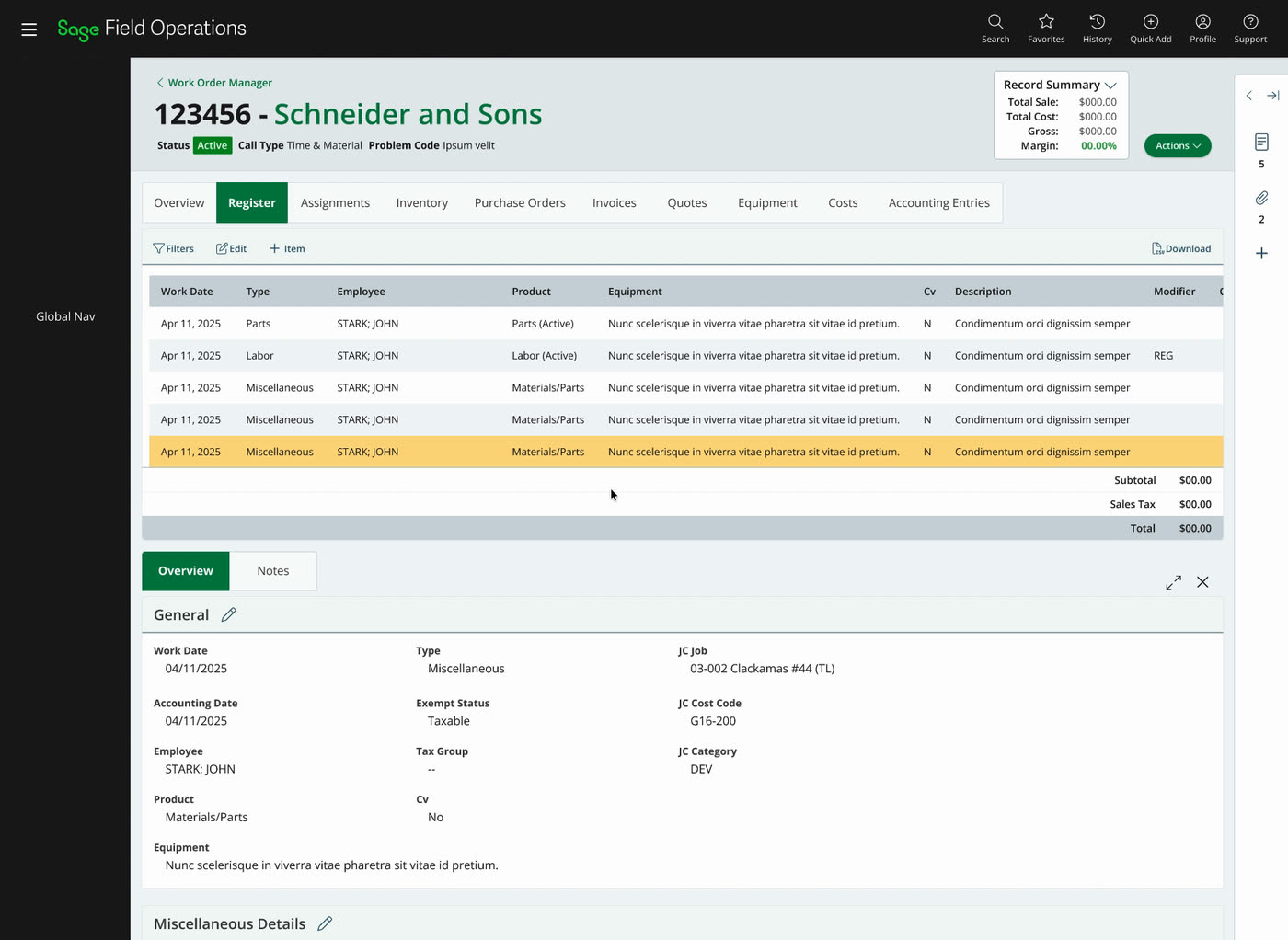Open Favorites star icon
Viewport: 1288px width, 940px height.
pos(1046,29)
